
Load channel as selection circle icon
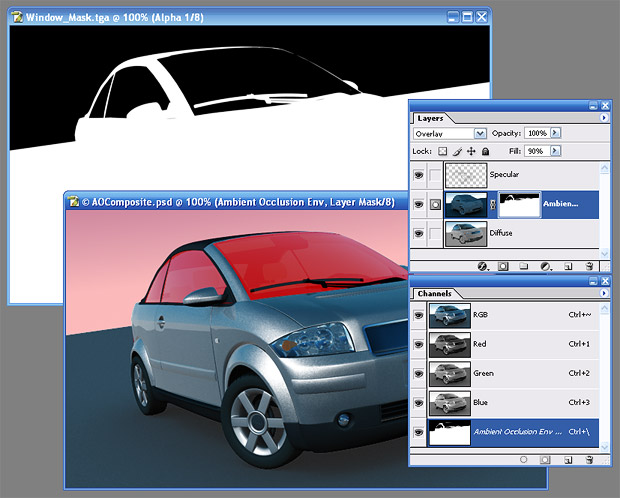[x=523, y=459]
